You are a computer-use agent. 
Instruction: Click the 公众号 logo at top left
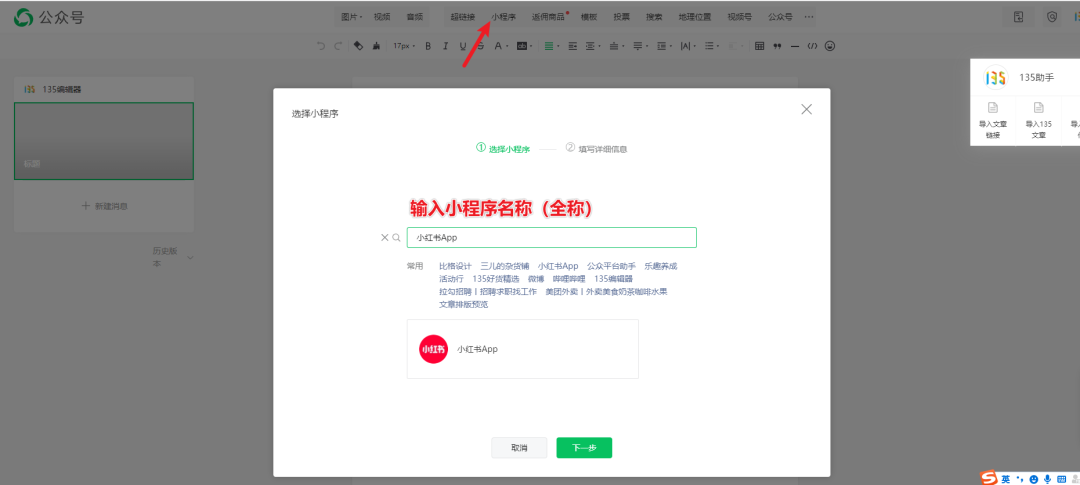coord(50,18)
